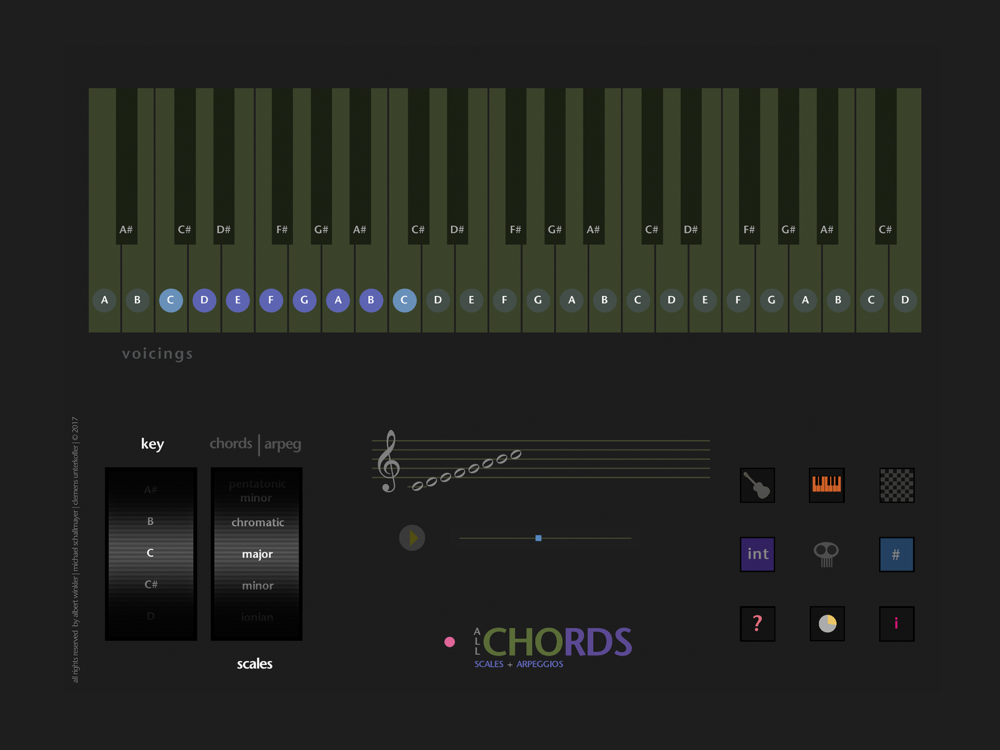Toggle the purple int intervals button
1000x750 pixels.
click(757, 554)
